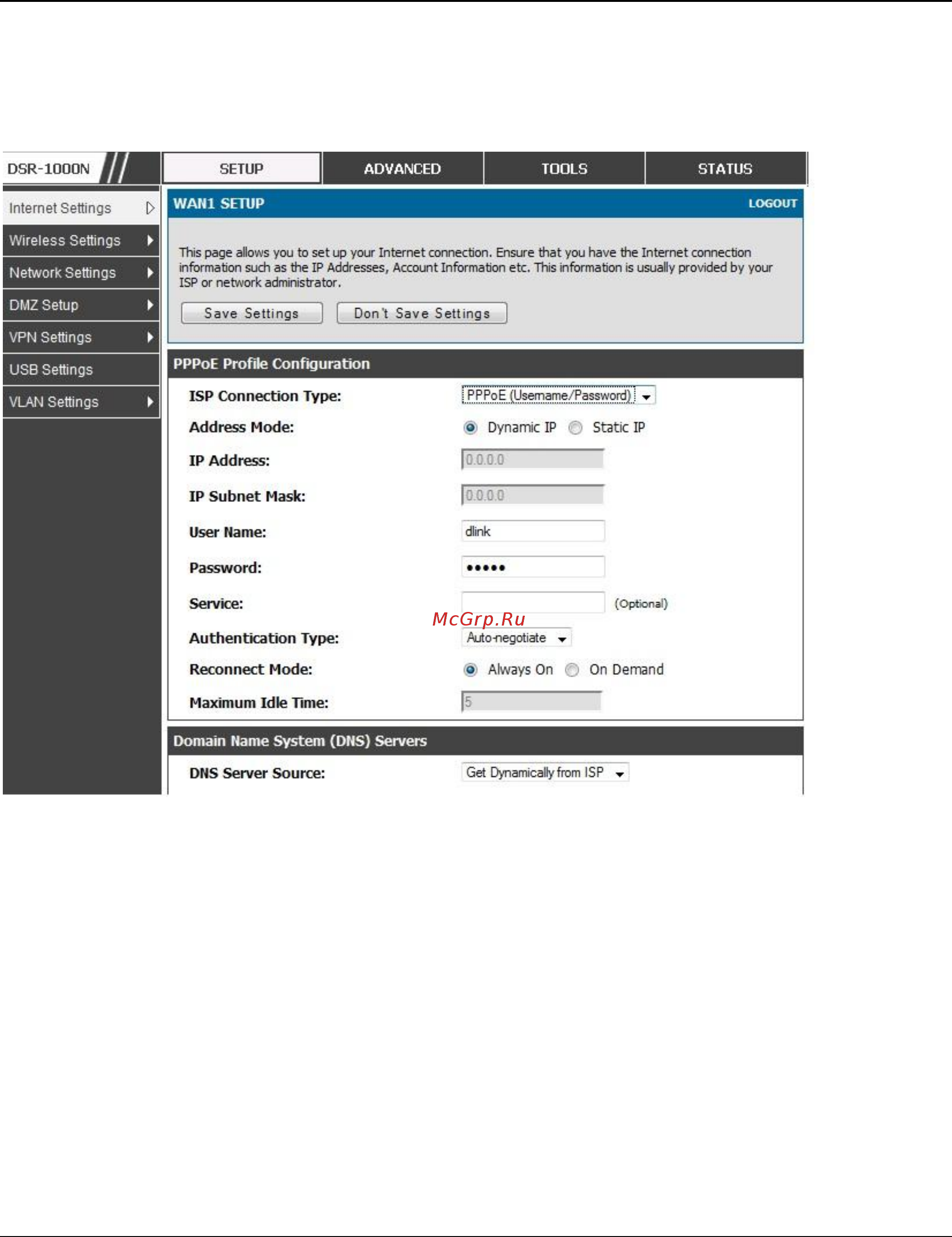Click the Don't Save Settings button

coord(422,313)
